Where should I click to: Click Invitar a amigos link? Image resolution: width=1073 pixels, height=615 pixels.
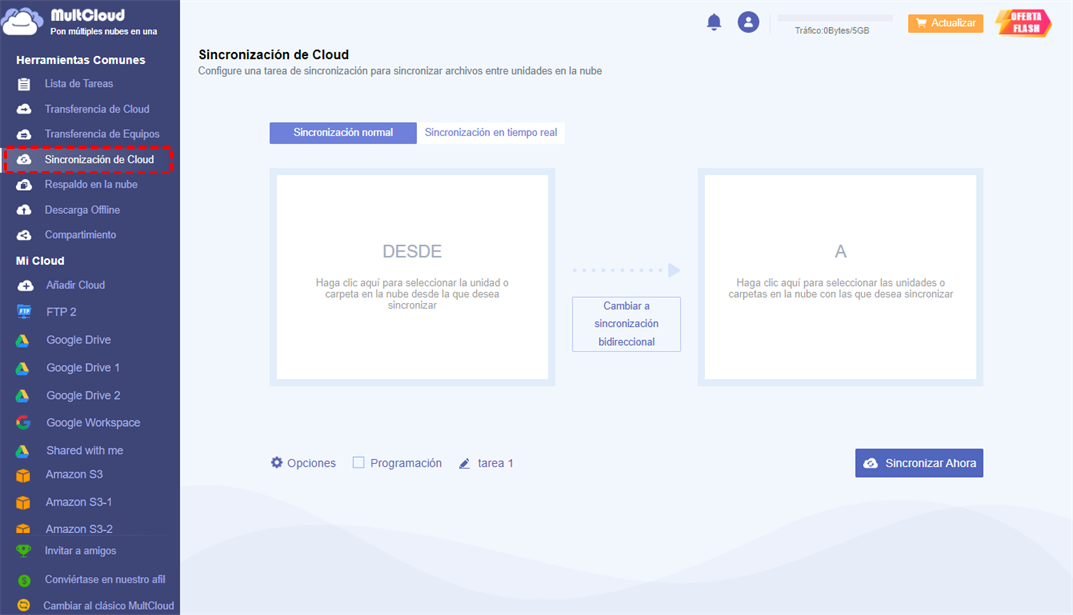coord(80,551)
